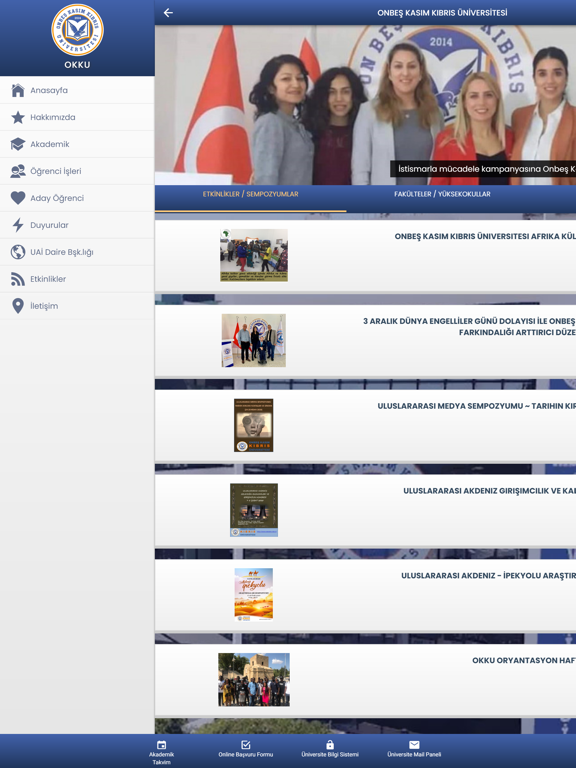This screenshot has height=768, width=576.
Task: Click the Online Başvuru Formu checkbox icon
Action: pyautogui.click(x=246, y=745)
